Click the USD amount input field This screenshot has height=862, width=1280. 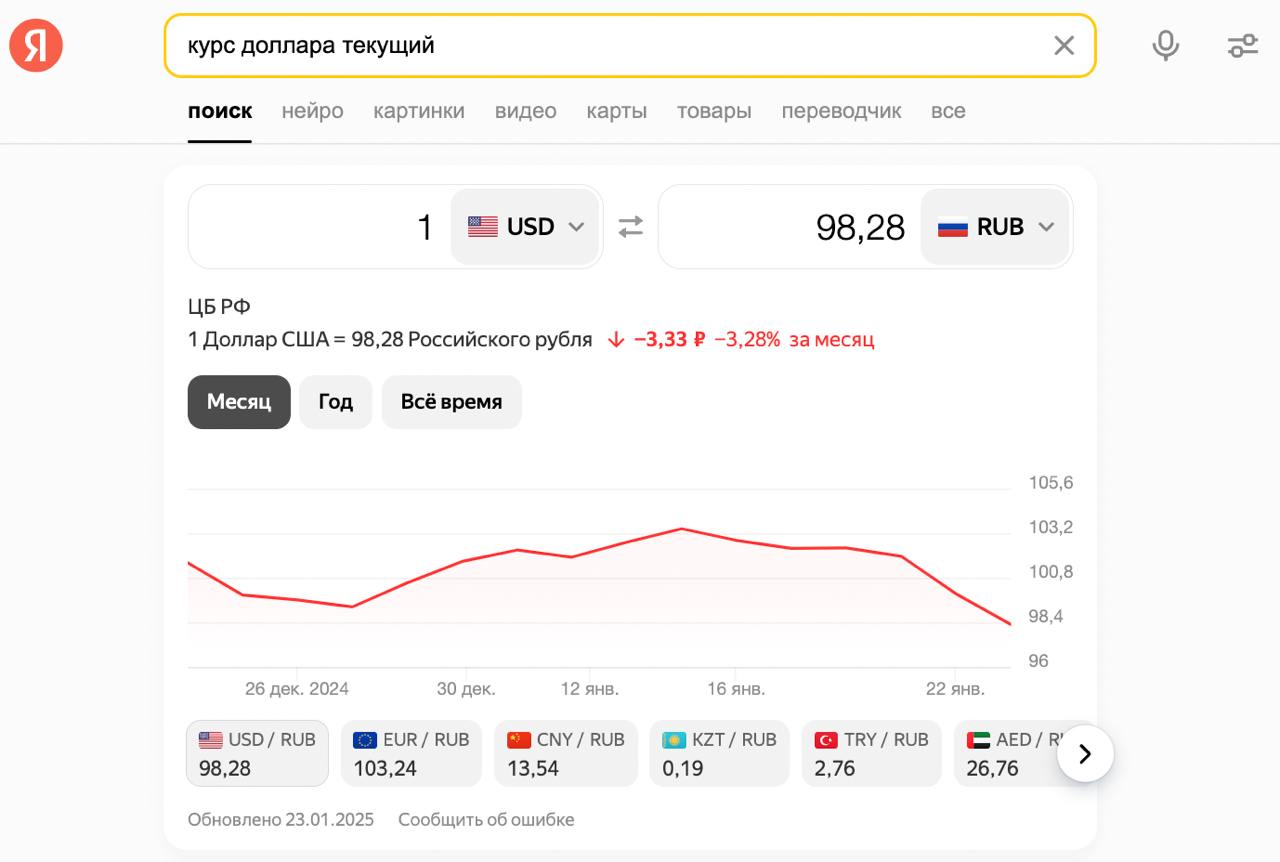320,227
